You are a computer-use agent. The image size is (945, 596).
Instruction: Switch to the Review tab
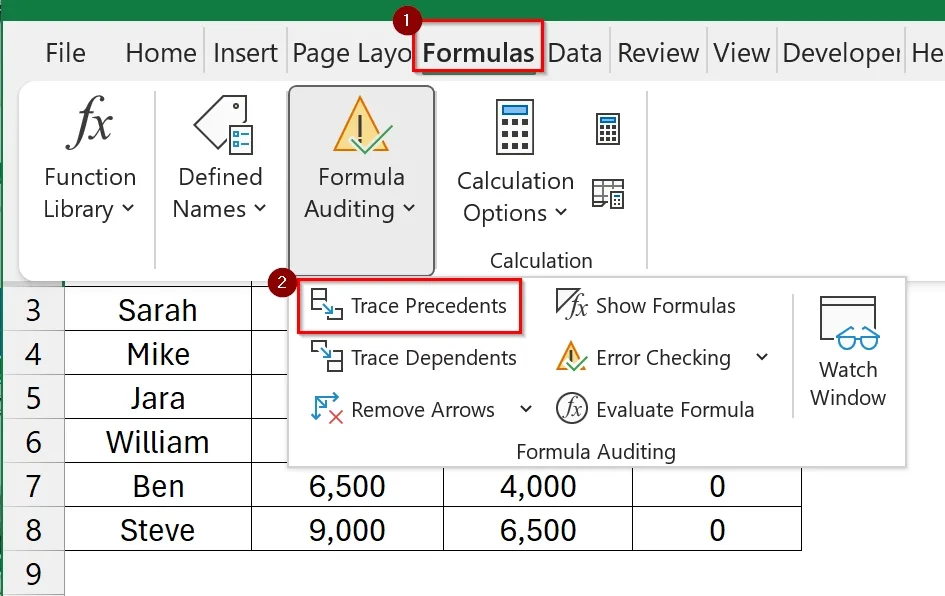tap(658, 53)
